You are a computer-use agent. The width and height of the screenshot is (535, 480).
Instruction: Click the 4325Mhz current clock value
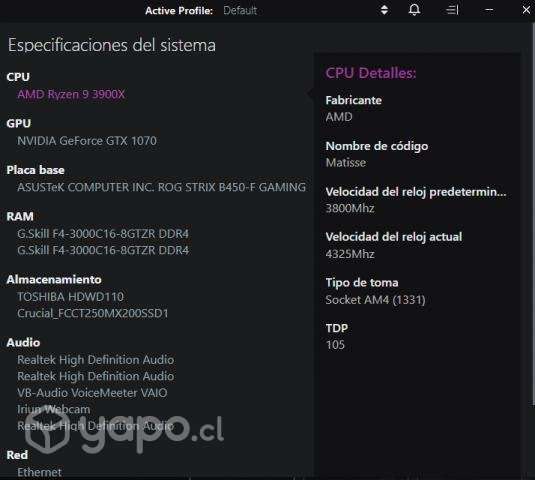[350, 254]
